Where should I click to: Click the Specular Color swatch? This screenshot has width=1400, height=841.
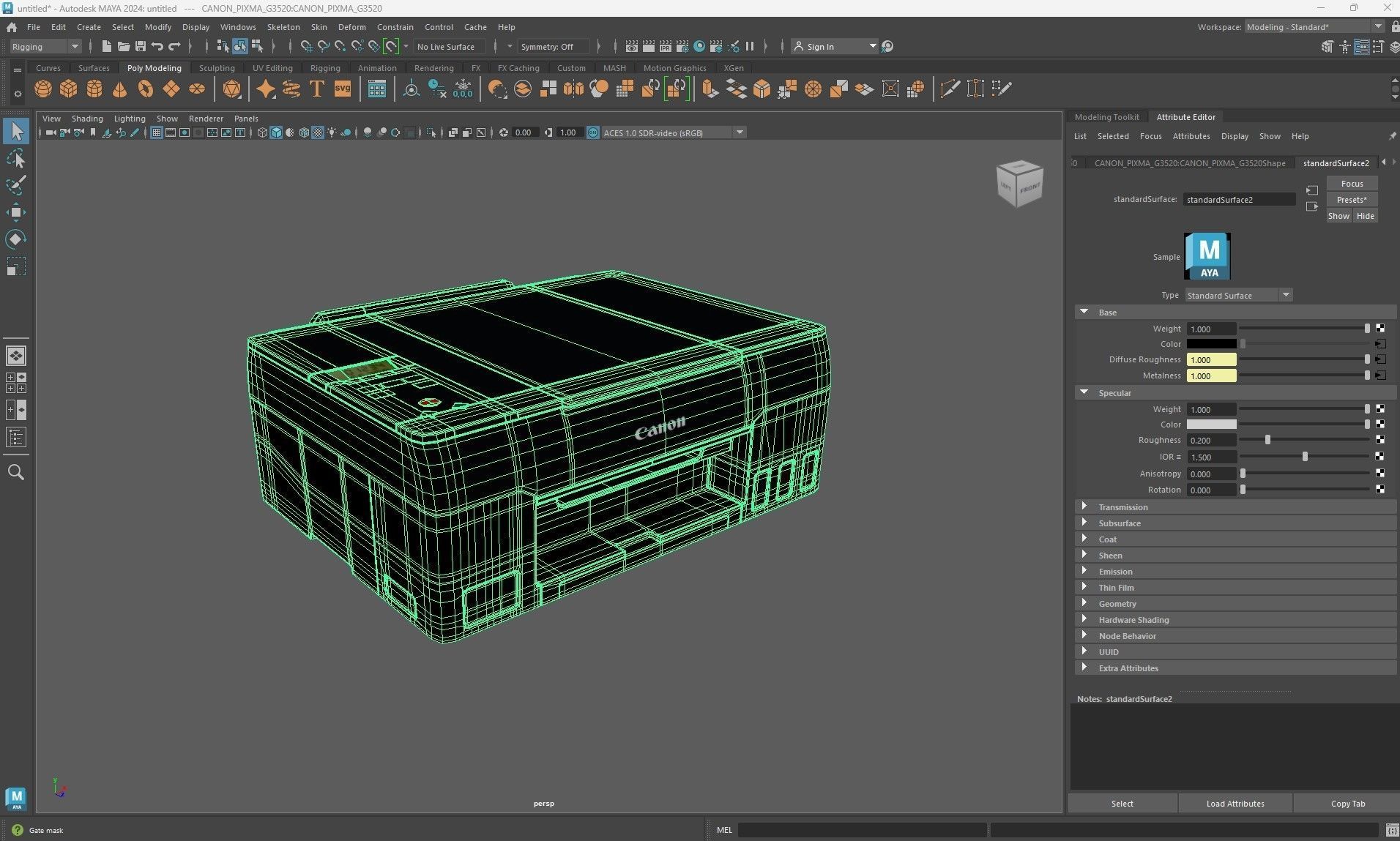[x=1211, y=425]
